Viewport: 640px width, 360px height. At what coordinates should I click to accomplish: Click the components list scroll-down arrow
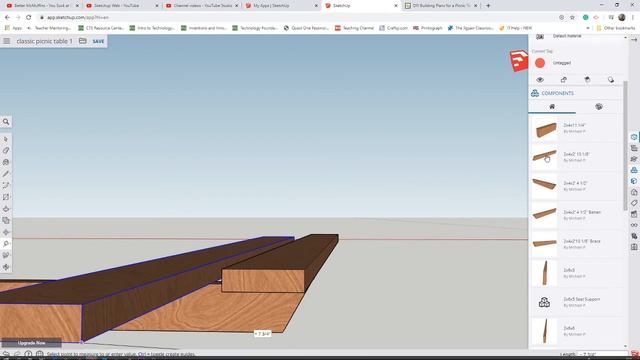point(625,346)
